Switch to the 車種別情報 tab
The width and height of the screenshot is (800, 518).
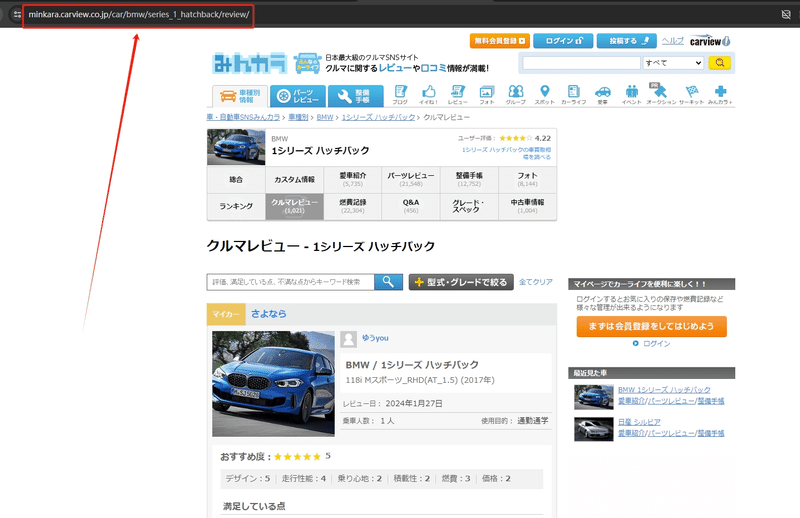click(240, 96)
